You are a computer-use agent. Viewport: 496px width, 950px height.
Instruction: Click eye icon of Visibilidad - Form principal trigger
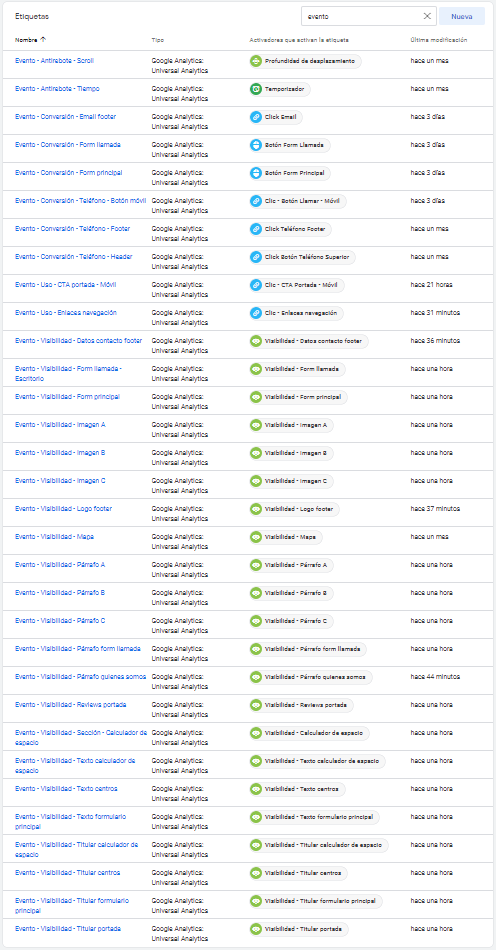[x=256, y=397]
